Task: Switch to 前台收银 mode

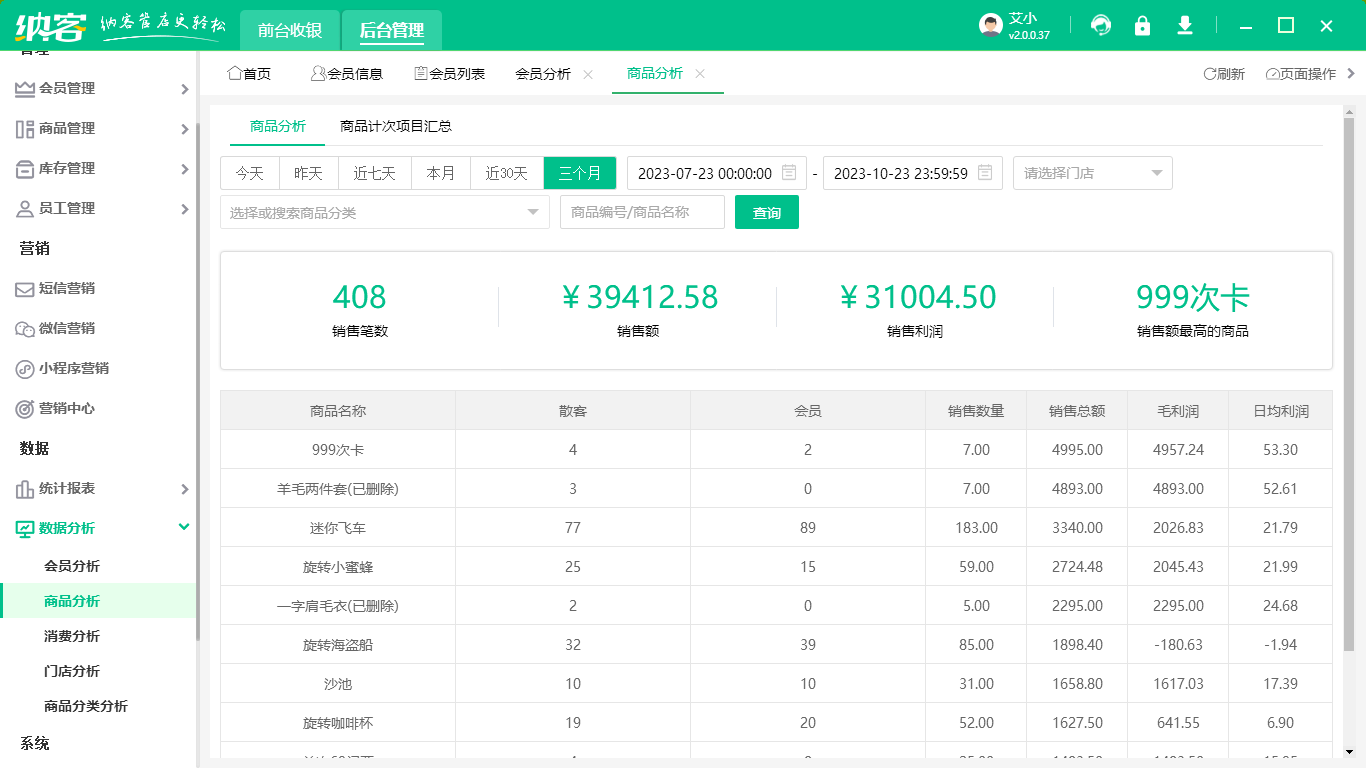Action: (x=290, y=30)
